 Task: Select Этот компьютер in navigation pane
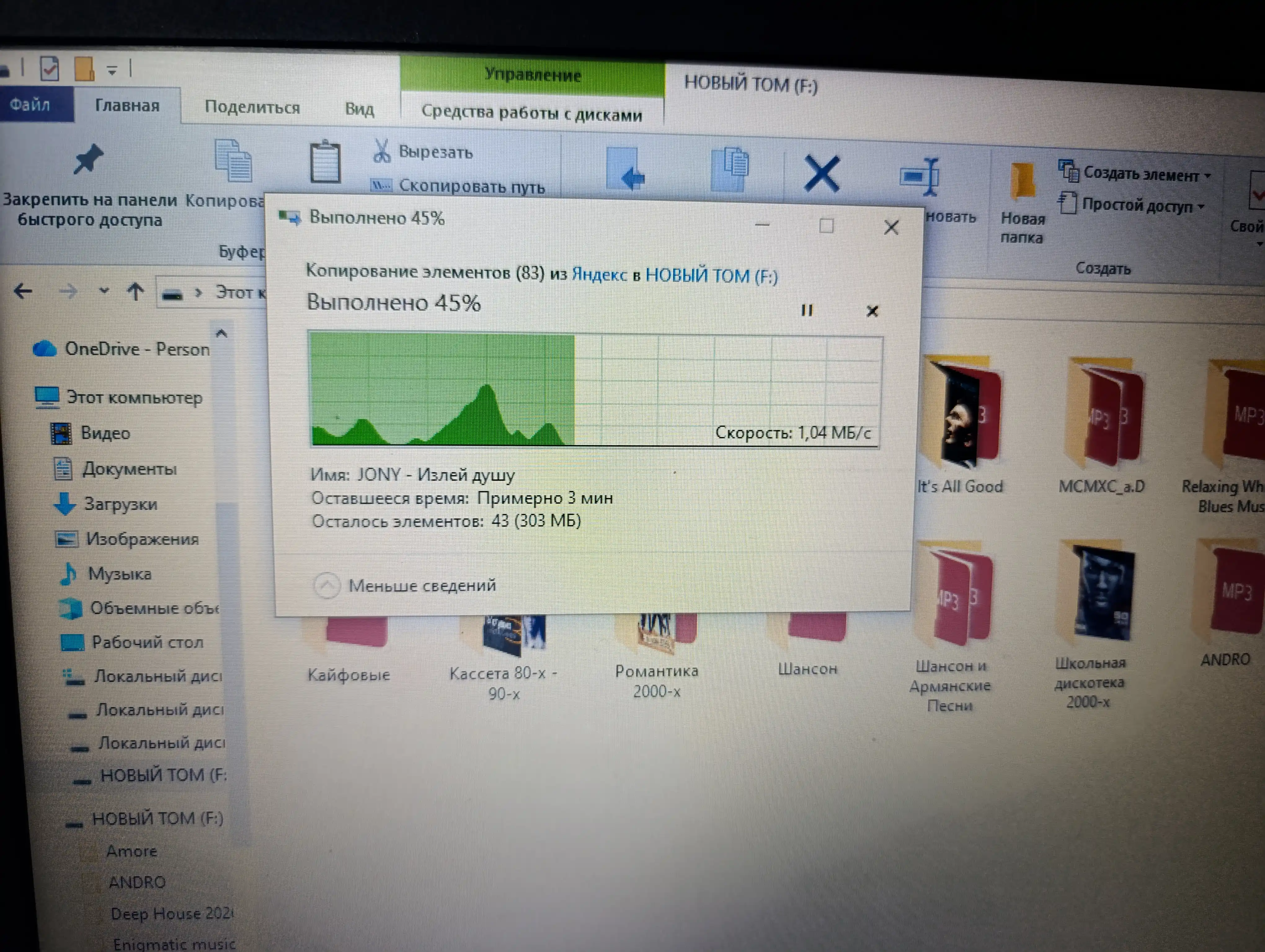point(119,397)
